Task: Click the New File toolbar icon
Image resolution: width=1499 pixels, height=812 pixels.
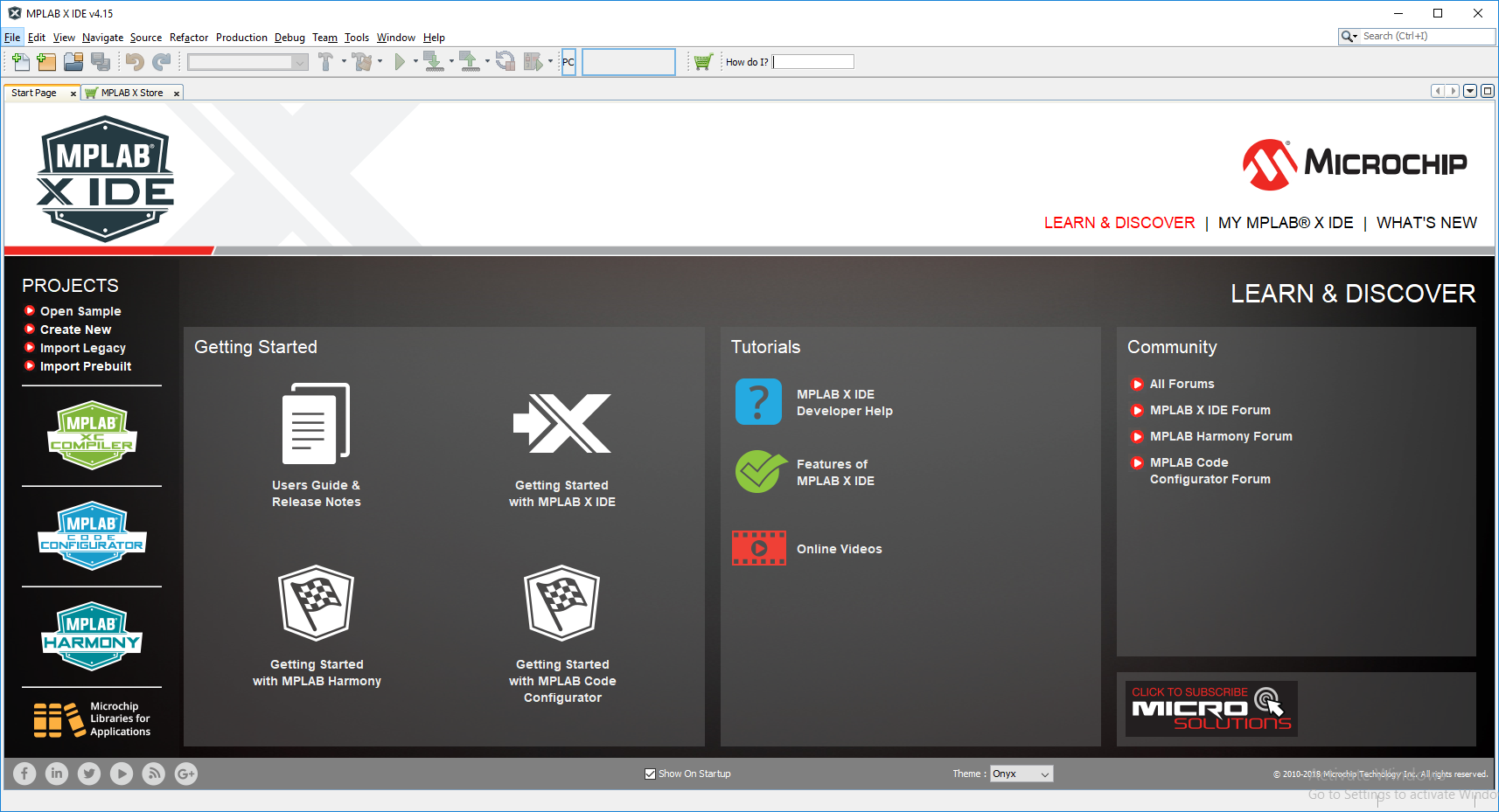Action: pos(20,61)
